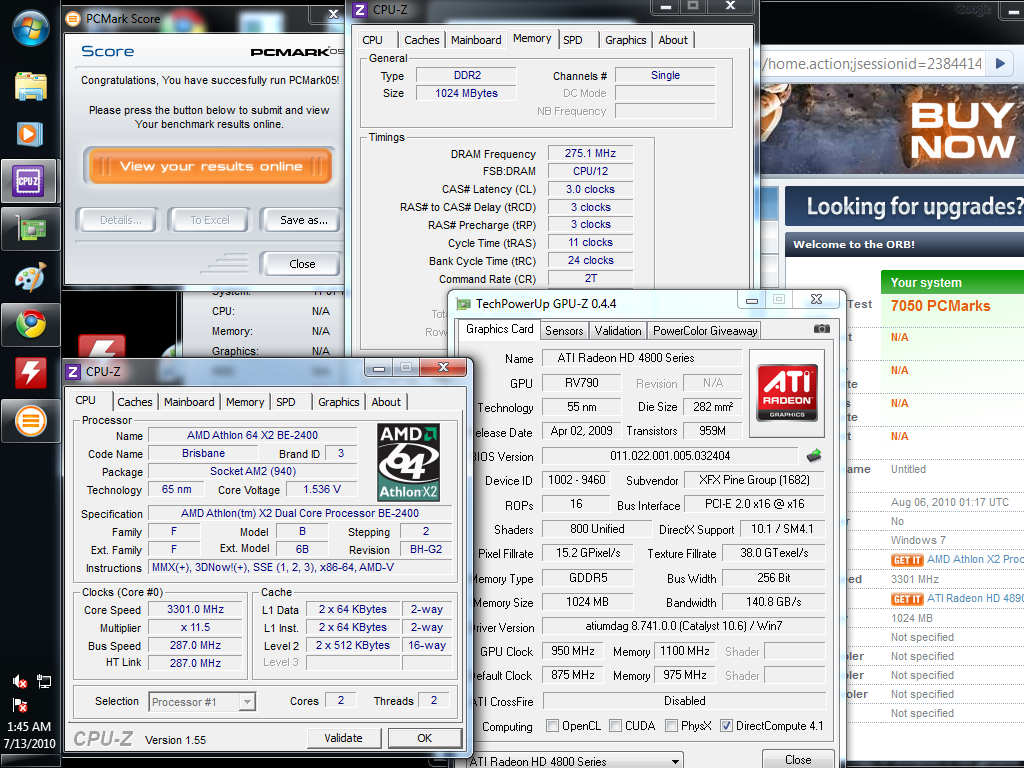
Task: Toggle the PhysX checkbox in GPU-Z
Action: pos(671,726)
